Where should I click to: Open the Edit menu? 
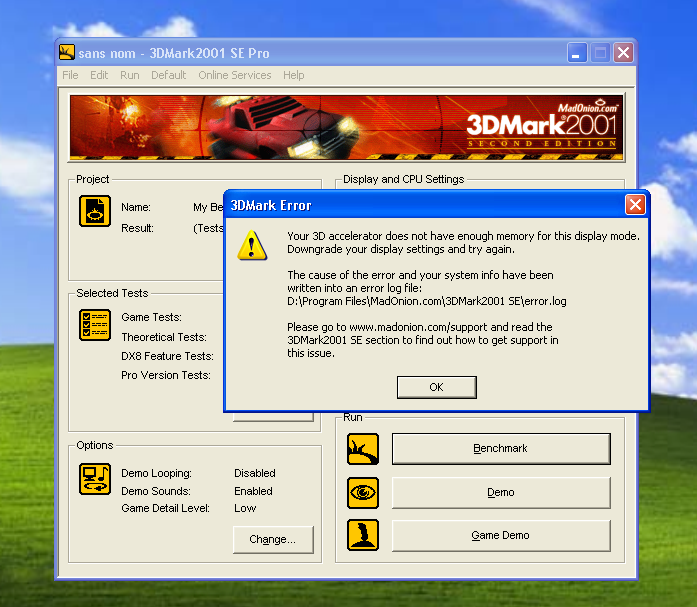[99, 75]
